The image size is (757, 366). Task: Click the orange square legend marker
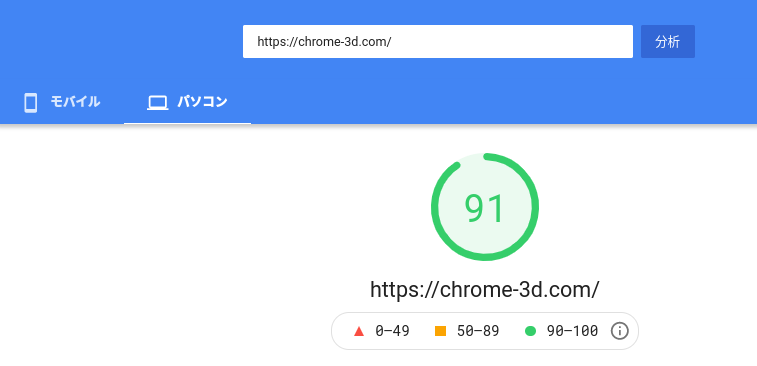coord(440,331)
